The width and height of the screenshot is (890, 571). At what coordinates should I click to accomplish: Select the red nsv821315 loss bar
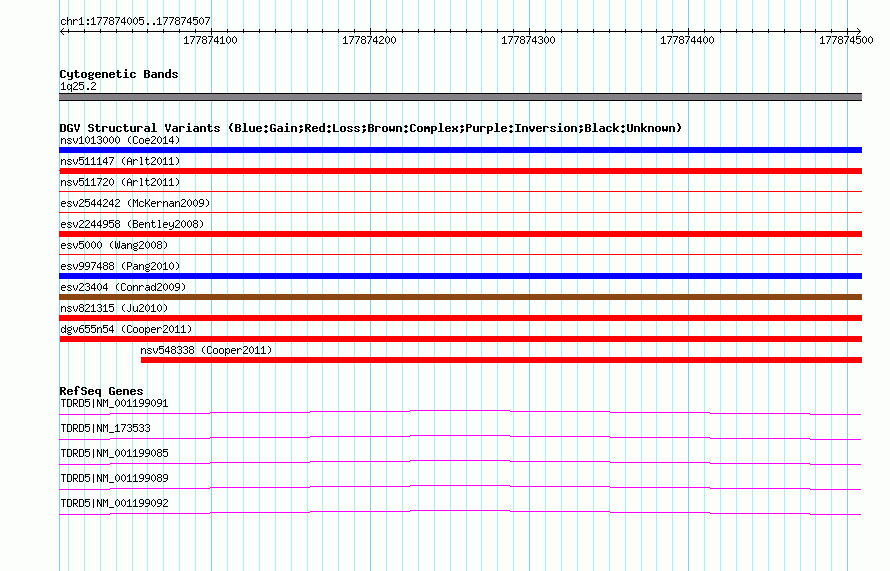pos(460,318)
